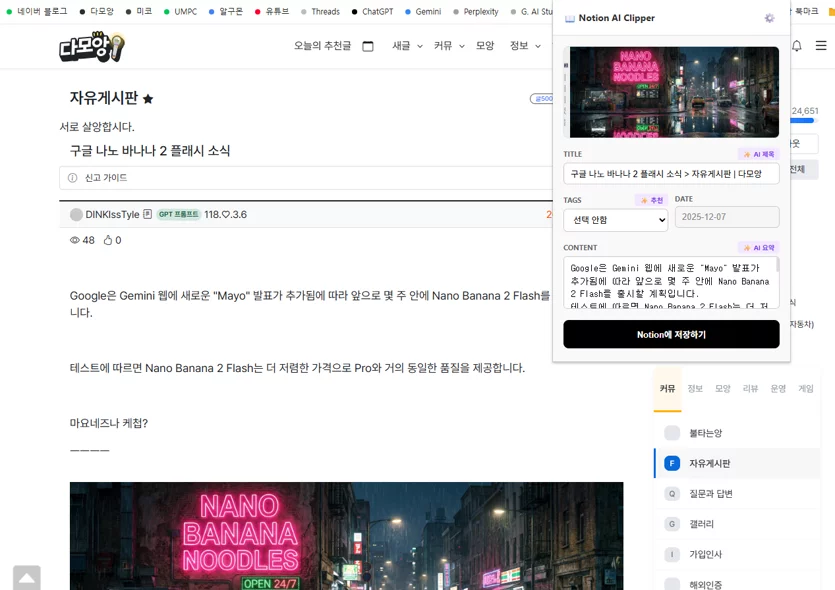Click the thumbs-up like icon

click(x=108, y=240)
